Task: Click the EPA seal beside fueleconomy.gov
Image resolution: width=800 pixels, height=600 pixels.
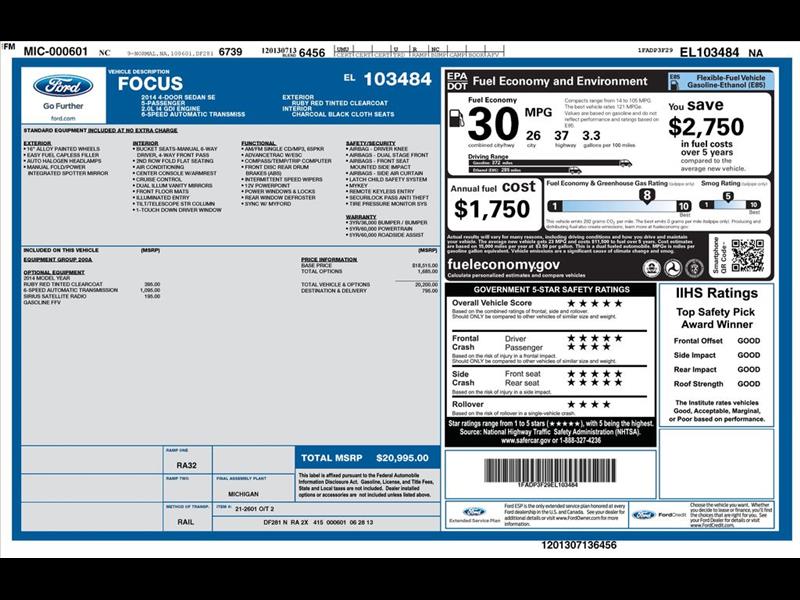Action: click(x=653, y=268)
